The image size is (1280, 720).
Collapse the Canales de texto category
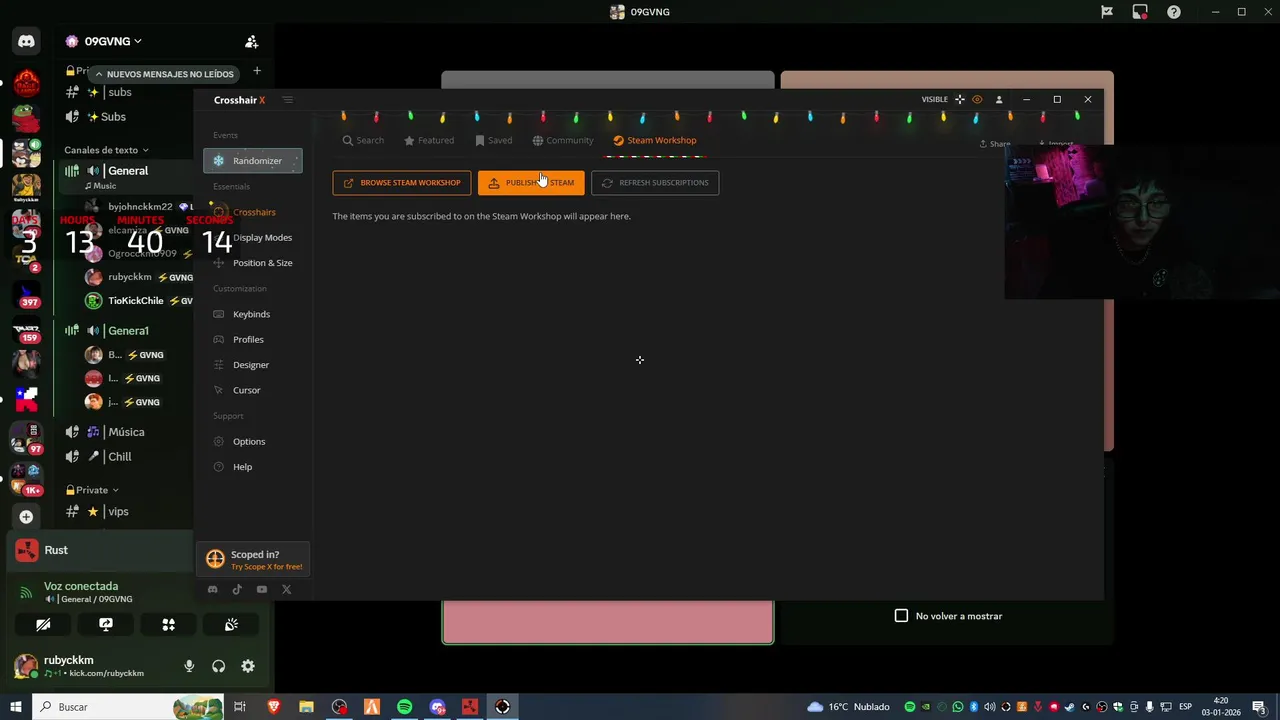[106, 150]
